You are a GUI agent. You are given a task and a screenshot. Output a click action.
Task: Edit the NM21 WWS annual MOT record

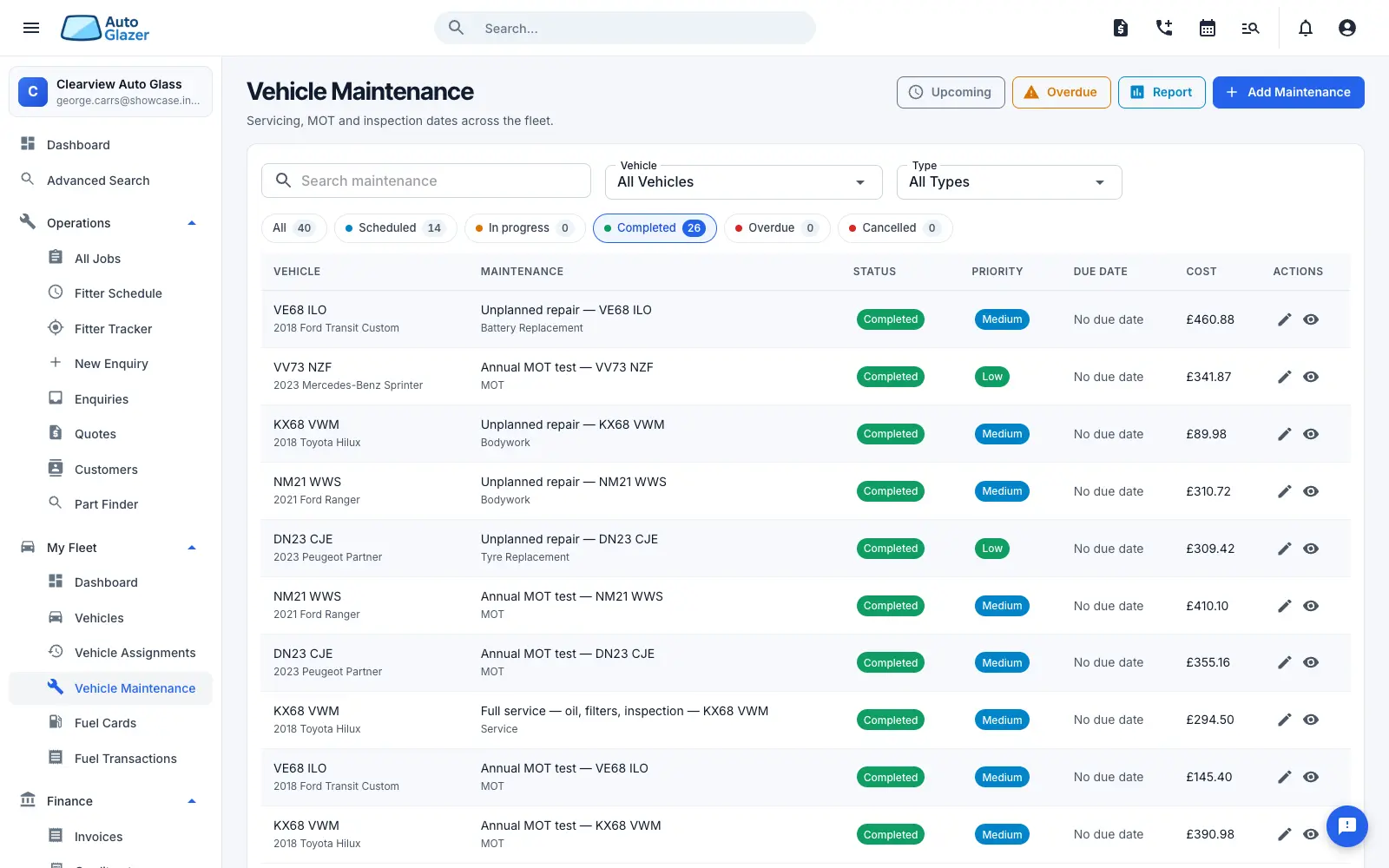click(x=1285, y=606)
